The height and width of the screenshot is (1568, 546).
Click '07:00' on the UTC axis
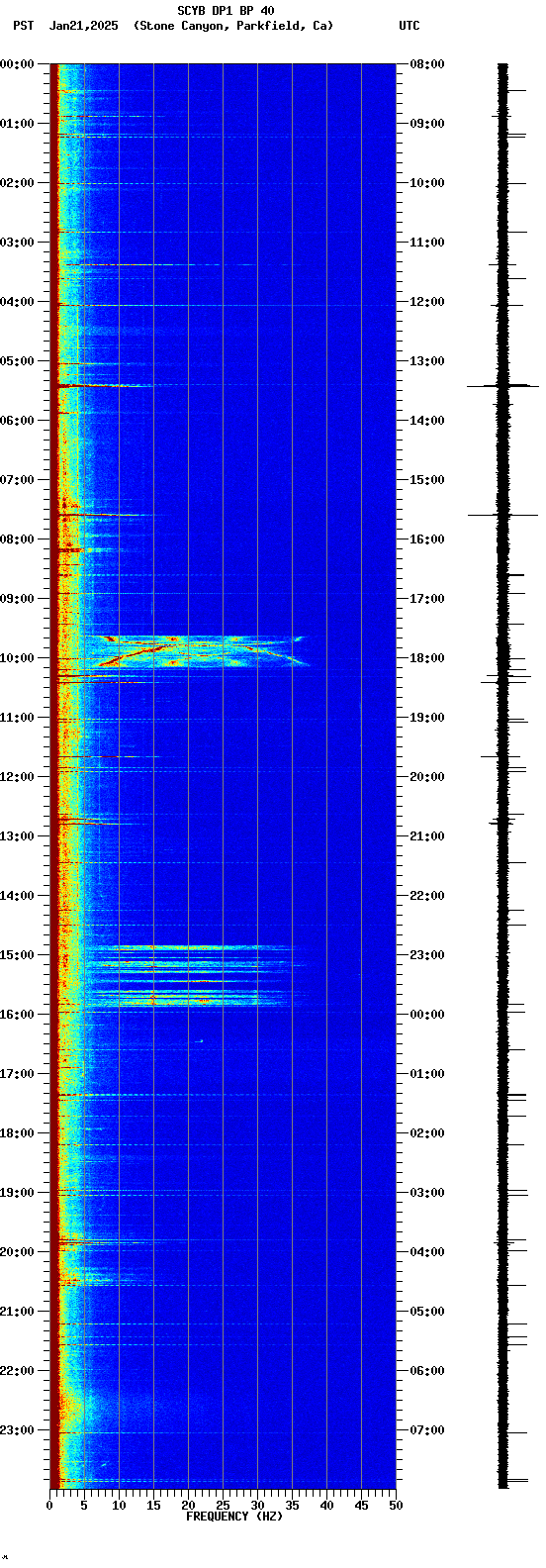(x=427, y=1430)
